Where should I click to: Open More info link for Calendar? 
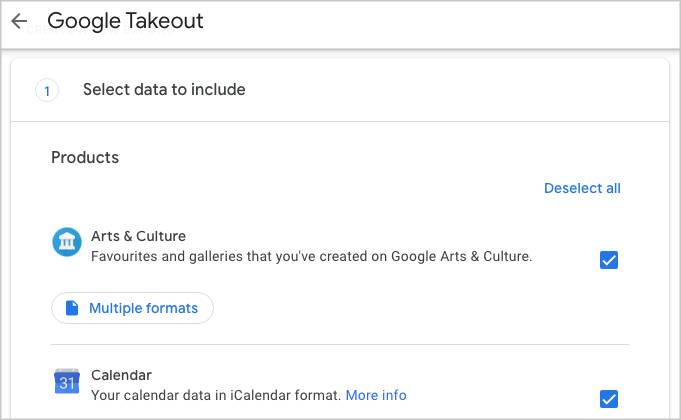point(376,395)
